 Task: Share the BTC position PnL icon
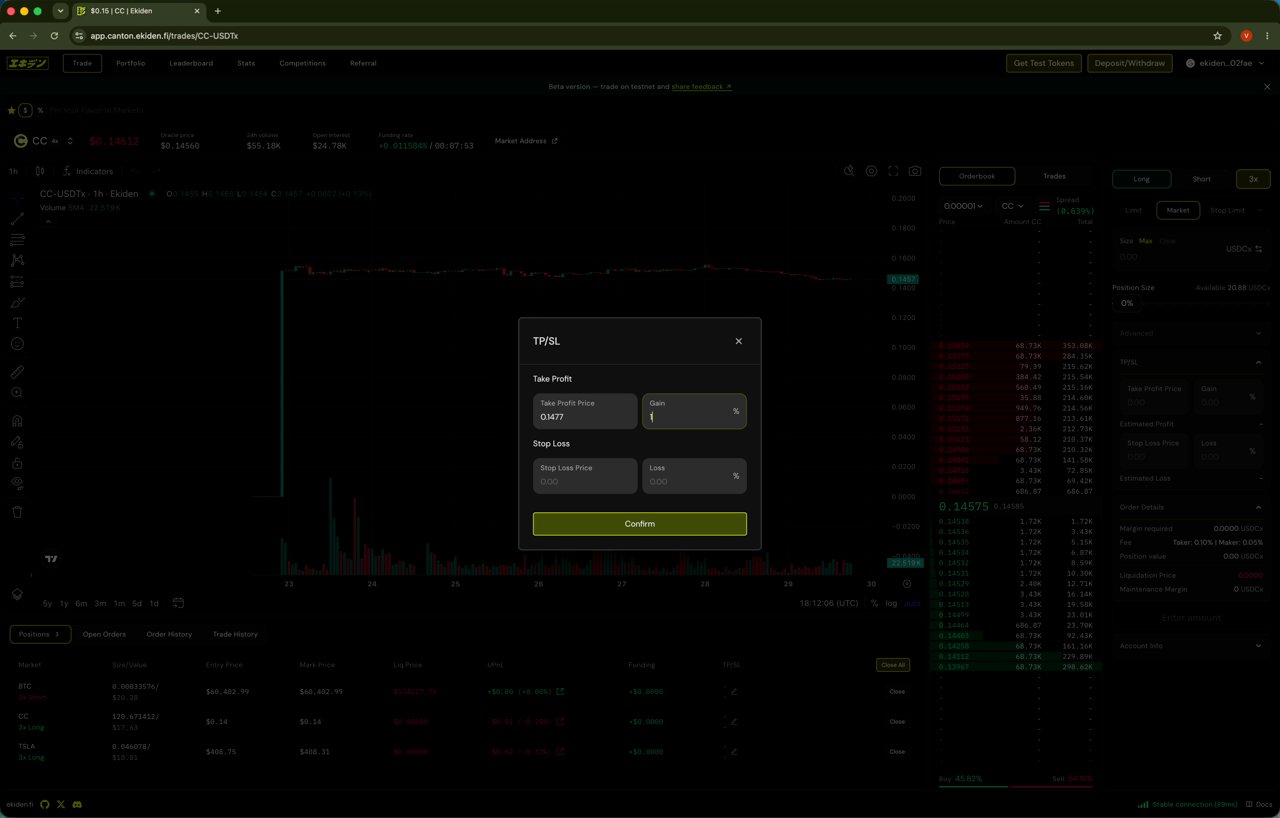click(560, 691)
